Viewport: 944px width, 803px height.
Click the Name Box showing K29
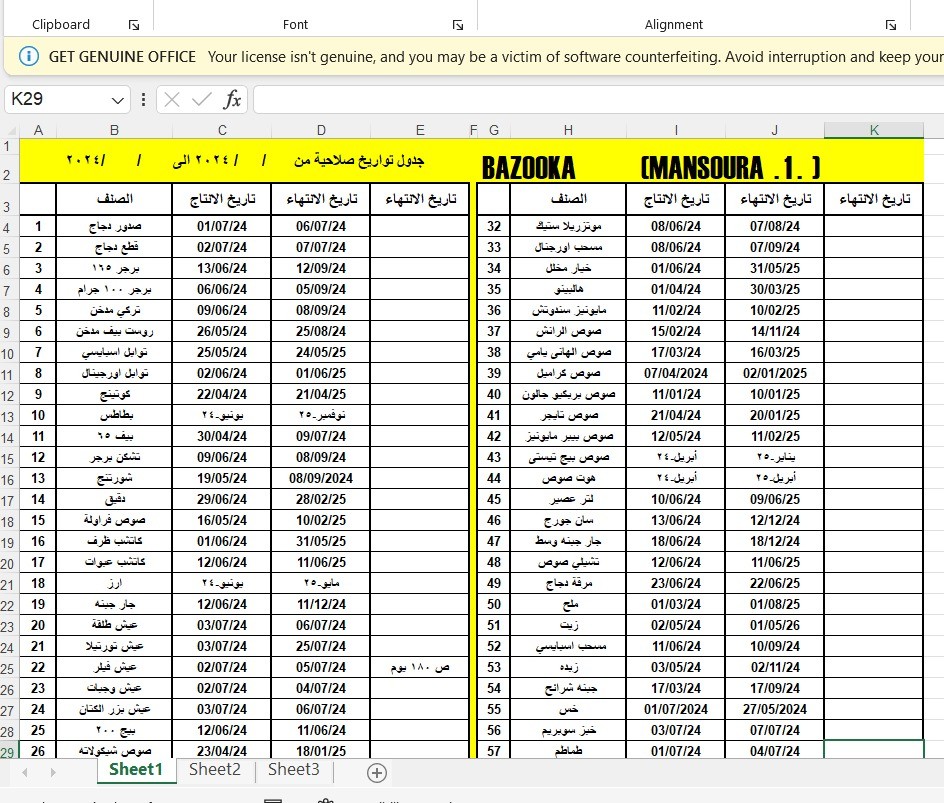[x=59, y=99]
